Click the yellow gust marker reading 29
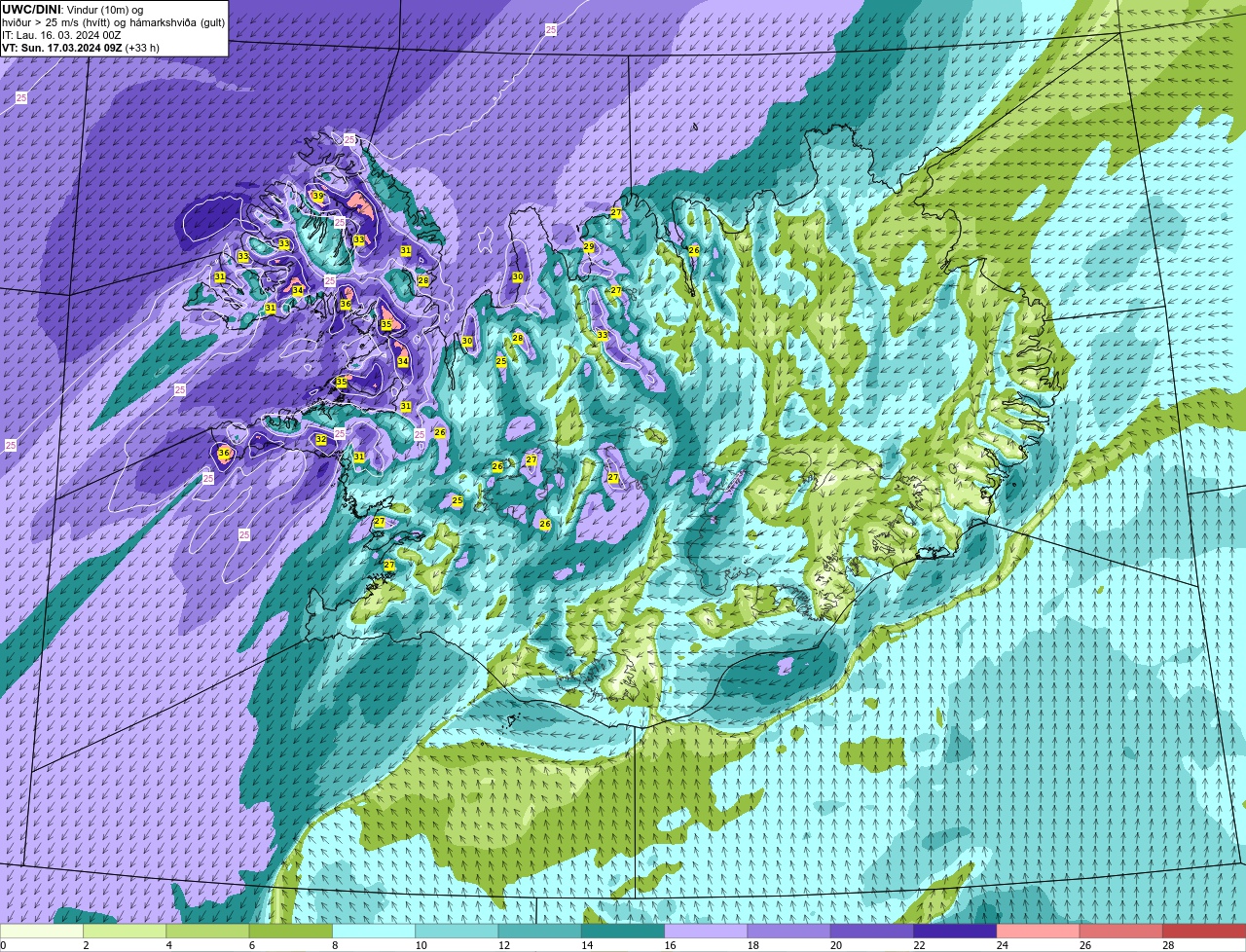This screenshot has width=1246, height=952. click(x=589, y=247)
